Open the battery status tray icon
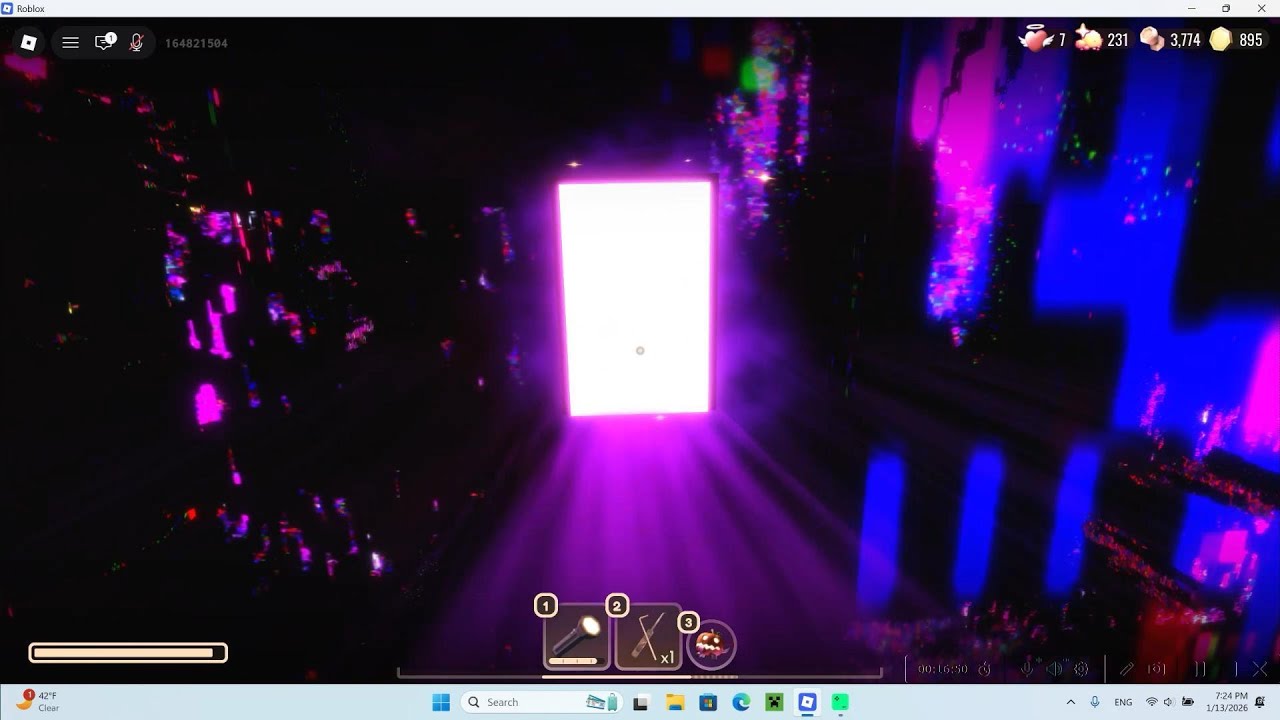The image size is (1280, 720). tap(1188, 702)
